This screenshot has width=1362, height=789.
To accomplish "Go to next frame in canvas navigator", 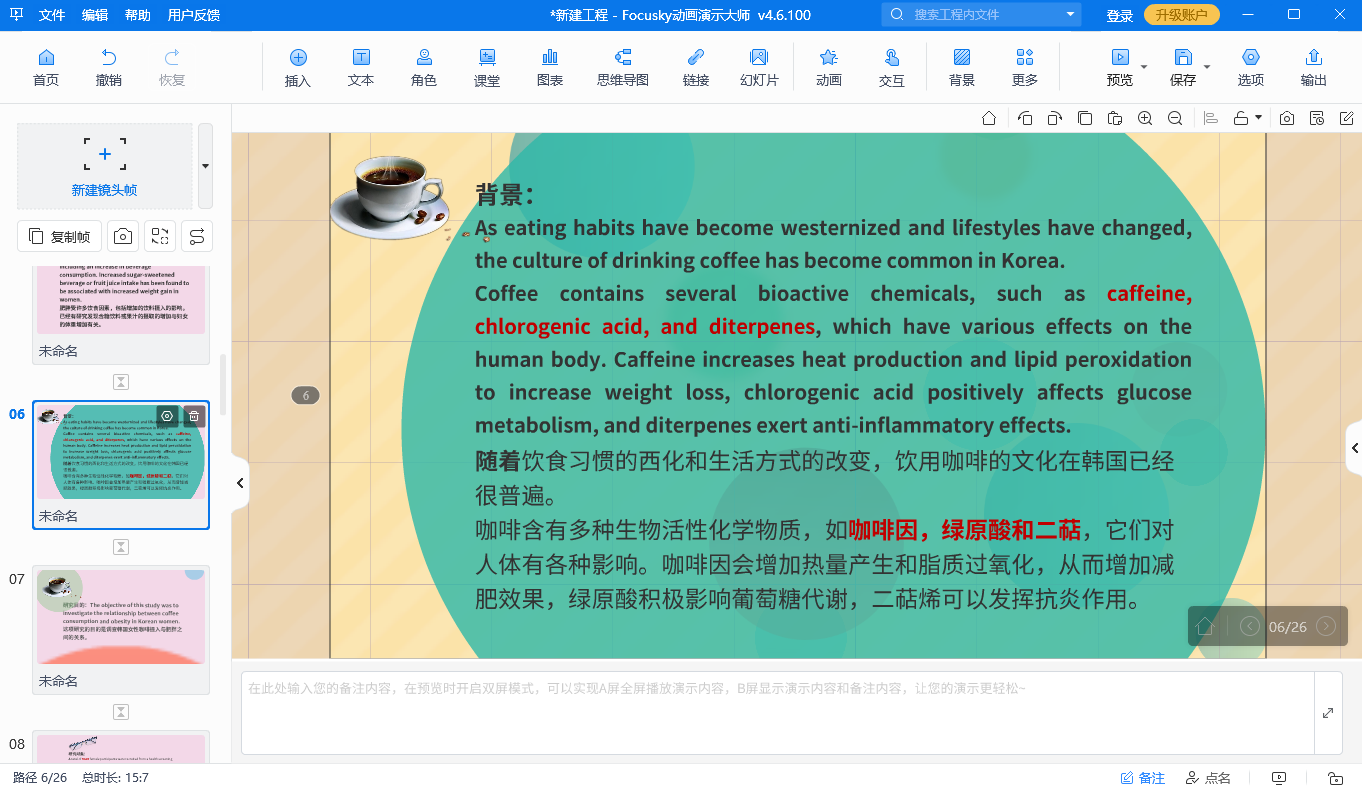I will point(1326,626).
